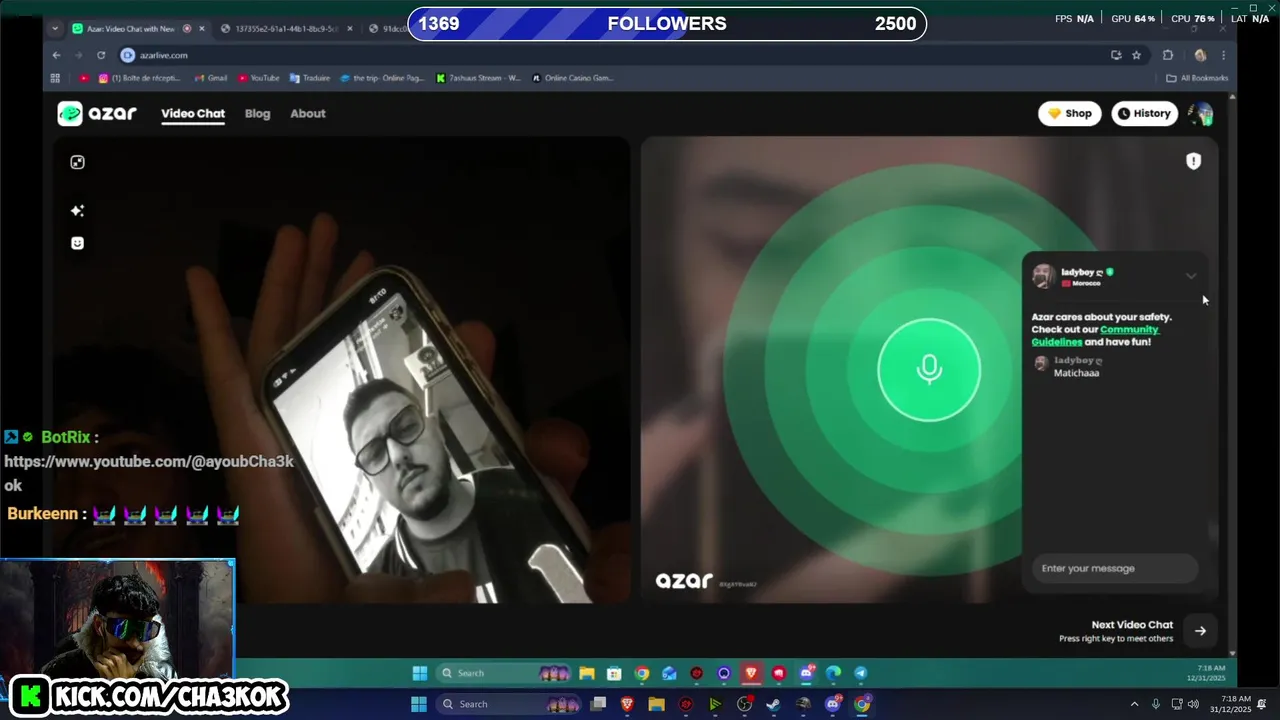Click the install app icon in address bar
The width and height of the screenshot is (1280, 720).
1116,55
